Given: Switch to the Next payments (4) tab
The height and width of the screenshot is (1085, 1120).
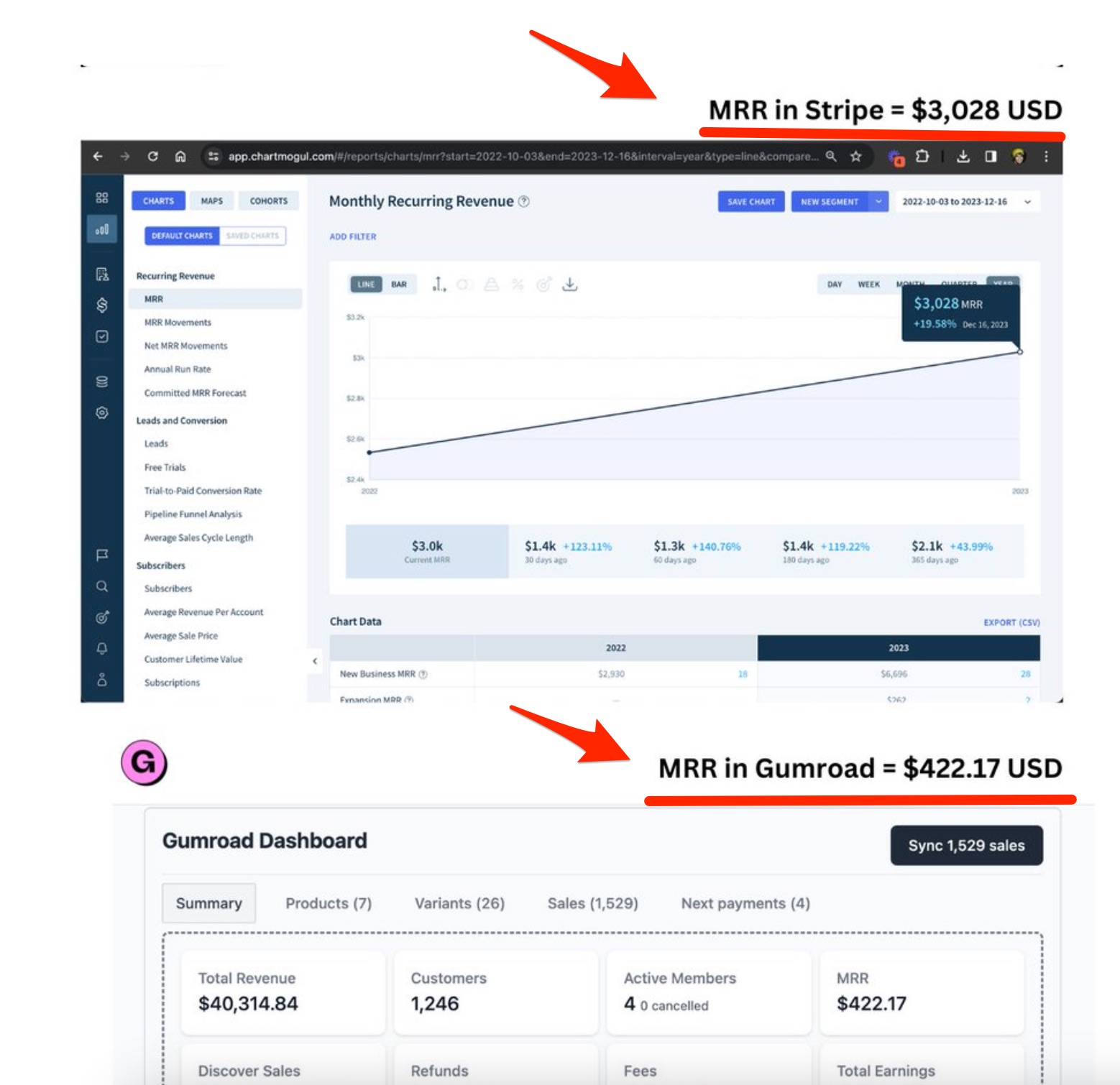Looking at the screenshot, I should pos(745,903).
